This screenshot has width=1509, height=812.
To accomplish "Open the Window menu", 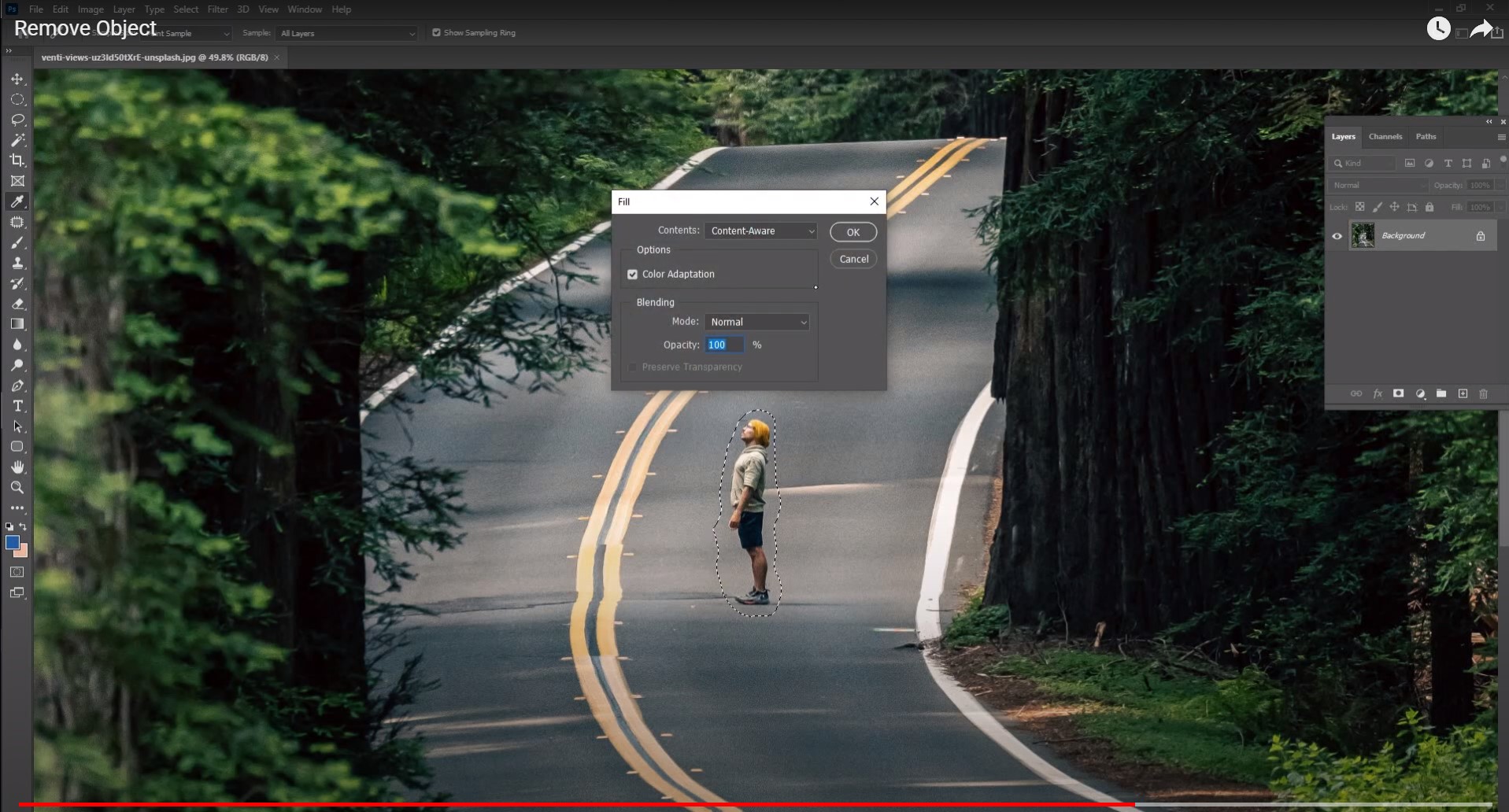I will pos(305,9).
